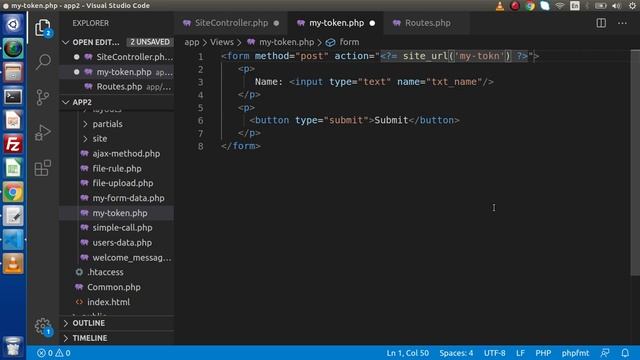Change end of line sequence 'LF'
The image size is (640, 360).
pyautogui.click(x=520, y=353)
